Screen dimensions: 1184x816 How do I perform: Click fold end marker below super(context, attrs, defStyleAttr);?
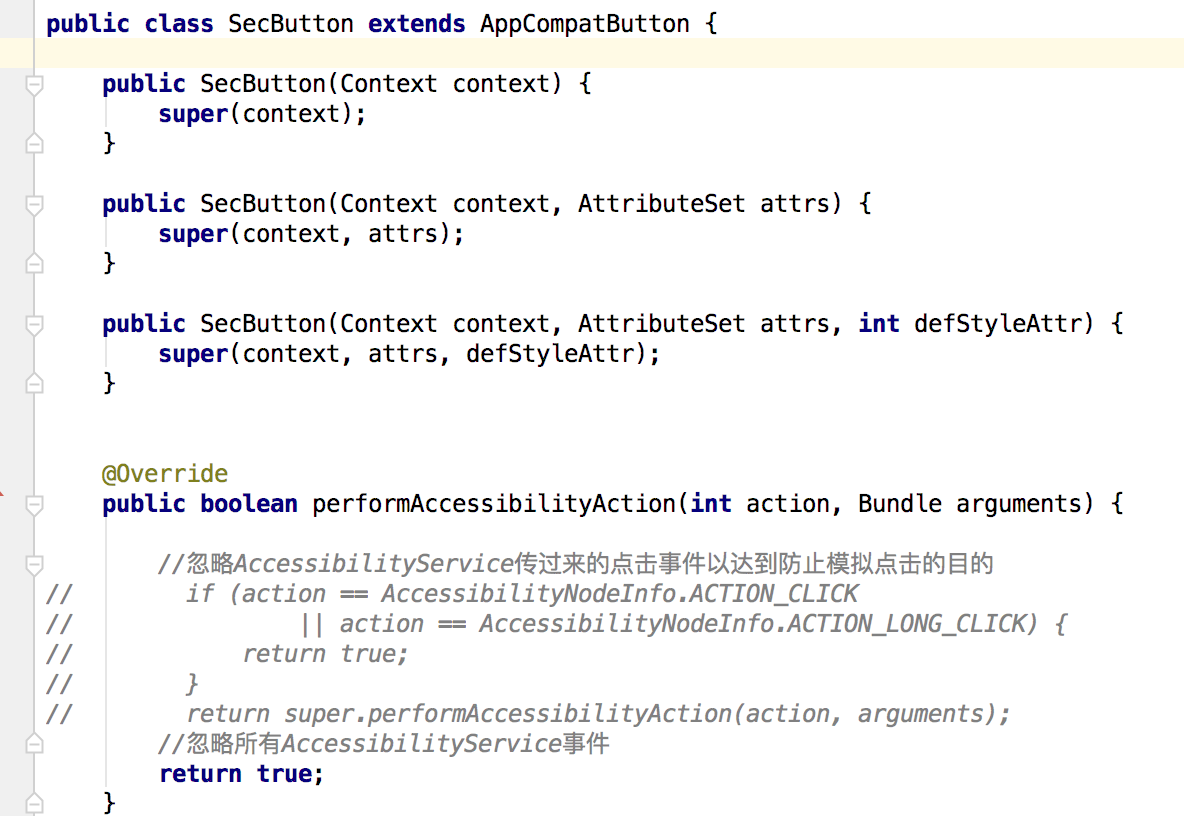(34, 384)
